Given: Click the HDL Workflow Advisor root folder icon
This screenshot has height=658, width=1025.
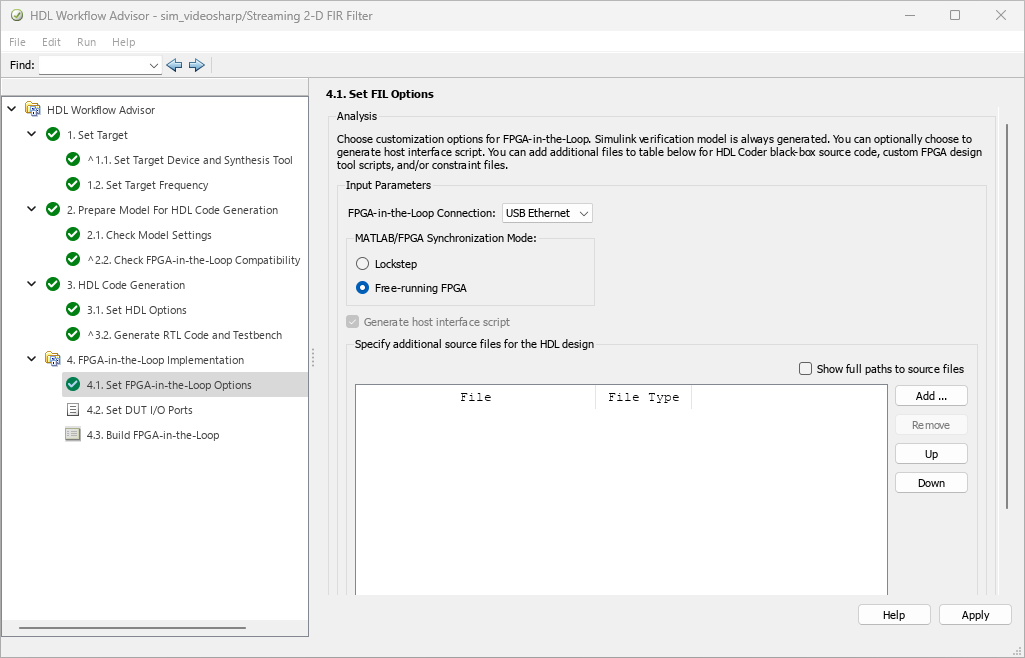Looking at the screenshot, I should 33,110.
